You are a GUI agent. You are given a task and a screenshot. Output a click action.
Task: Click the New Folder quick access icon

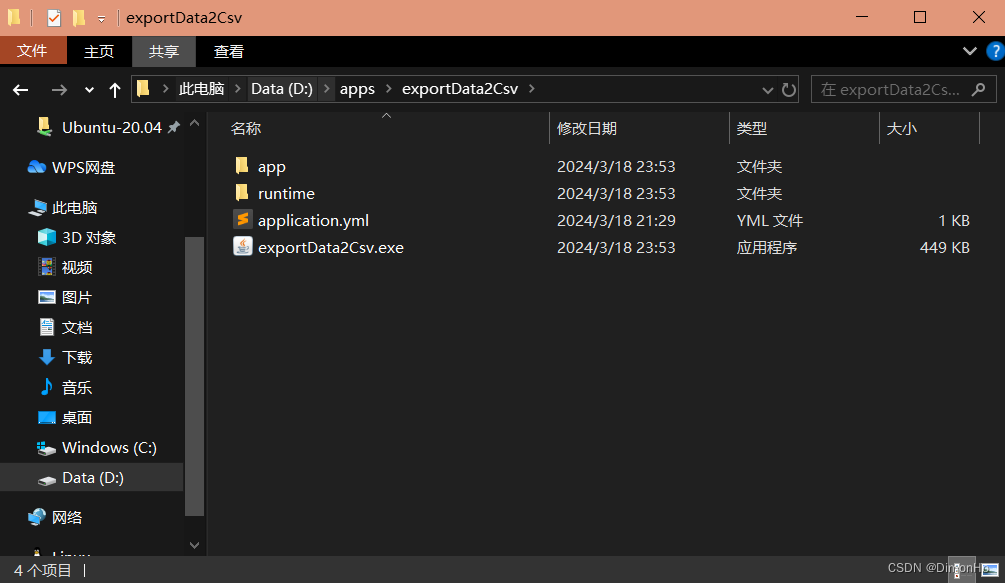79,18
